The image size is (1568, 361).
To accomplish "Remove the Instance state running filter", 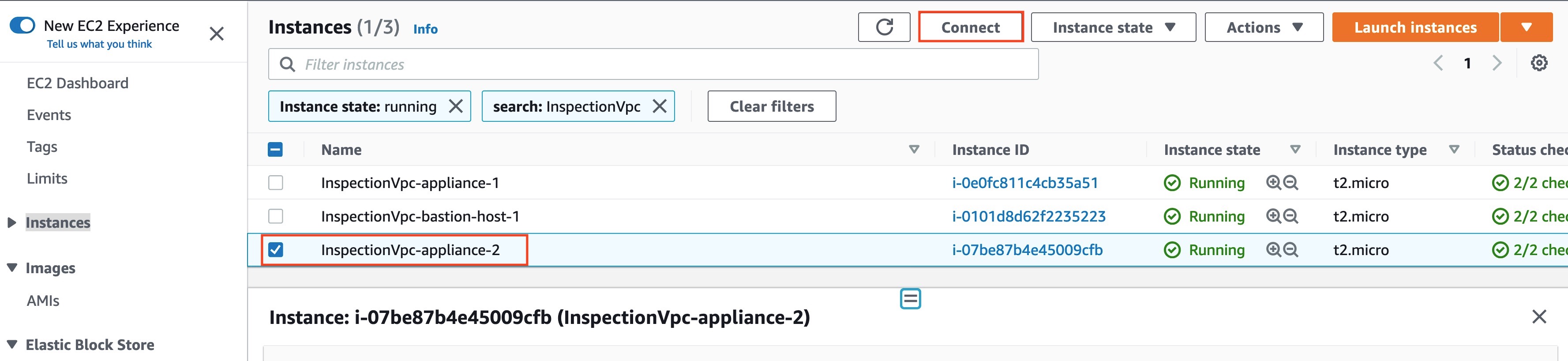I will [455, 106].
